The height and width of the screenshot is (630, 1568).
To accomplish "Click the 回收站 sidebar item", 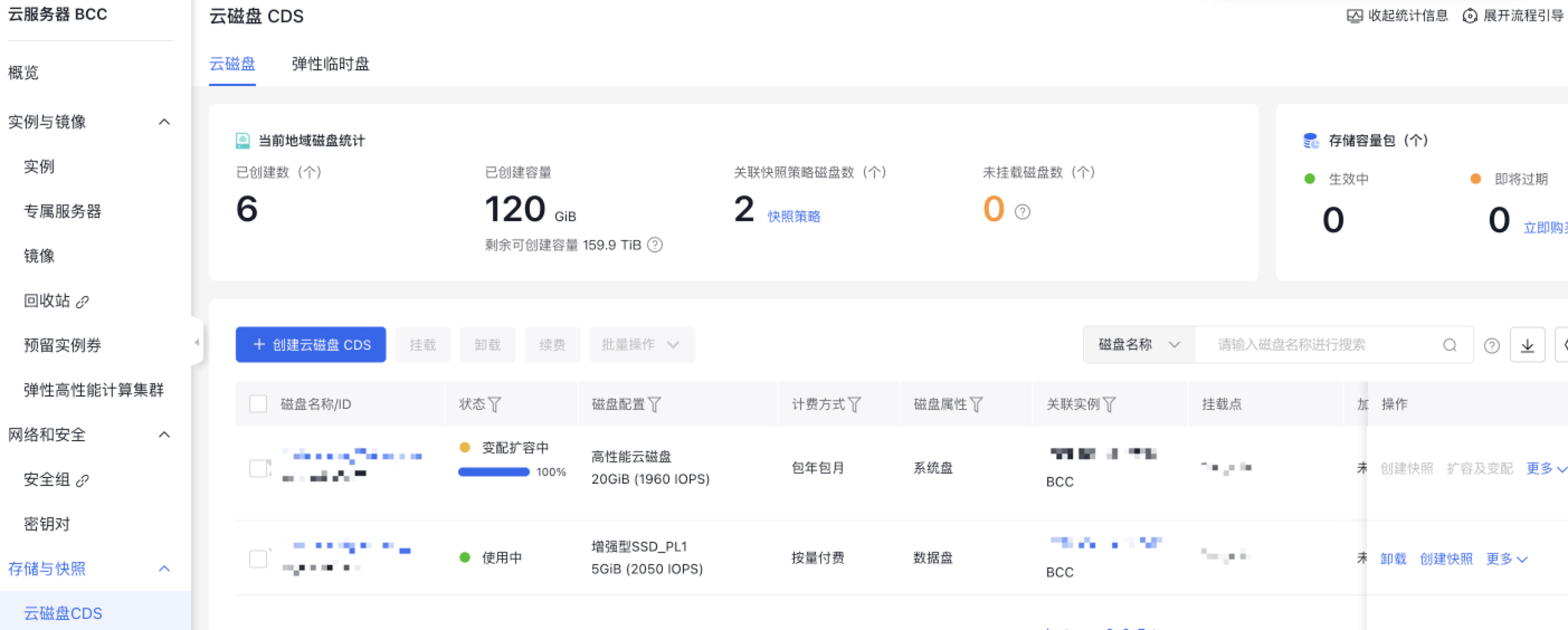I will 47,301.
